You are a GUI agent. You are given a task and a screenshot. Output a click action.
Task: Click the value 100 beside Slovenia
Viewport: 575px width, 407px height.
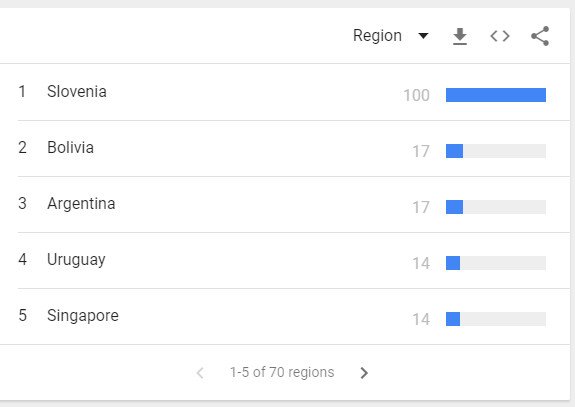click(x=417, y=95)
